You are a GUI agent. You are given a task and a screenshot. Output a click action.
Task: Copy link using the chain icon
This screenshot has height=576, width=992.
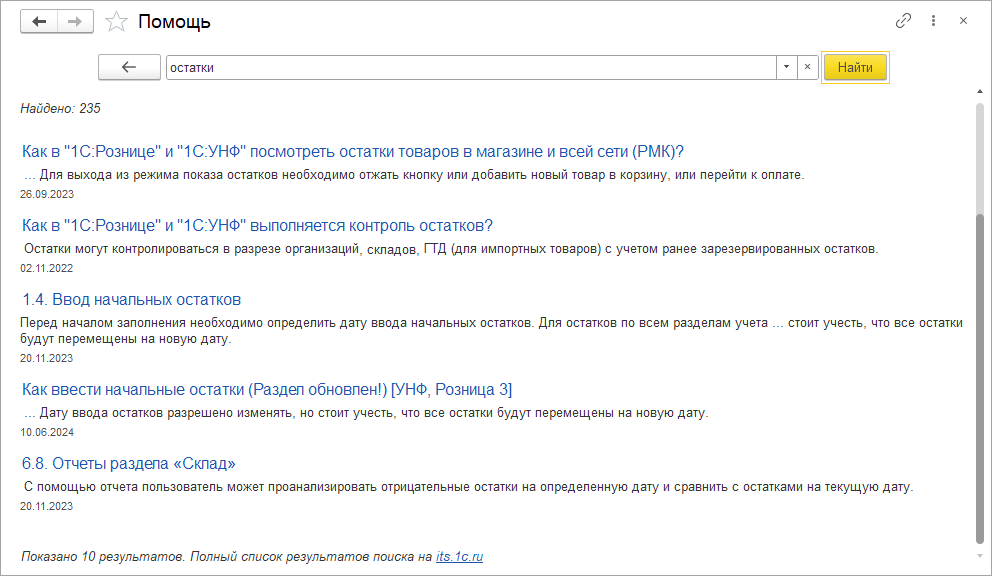(903, 20)
